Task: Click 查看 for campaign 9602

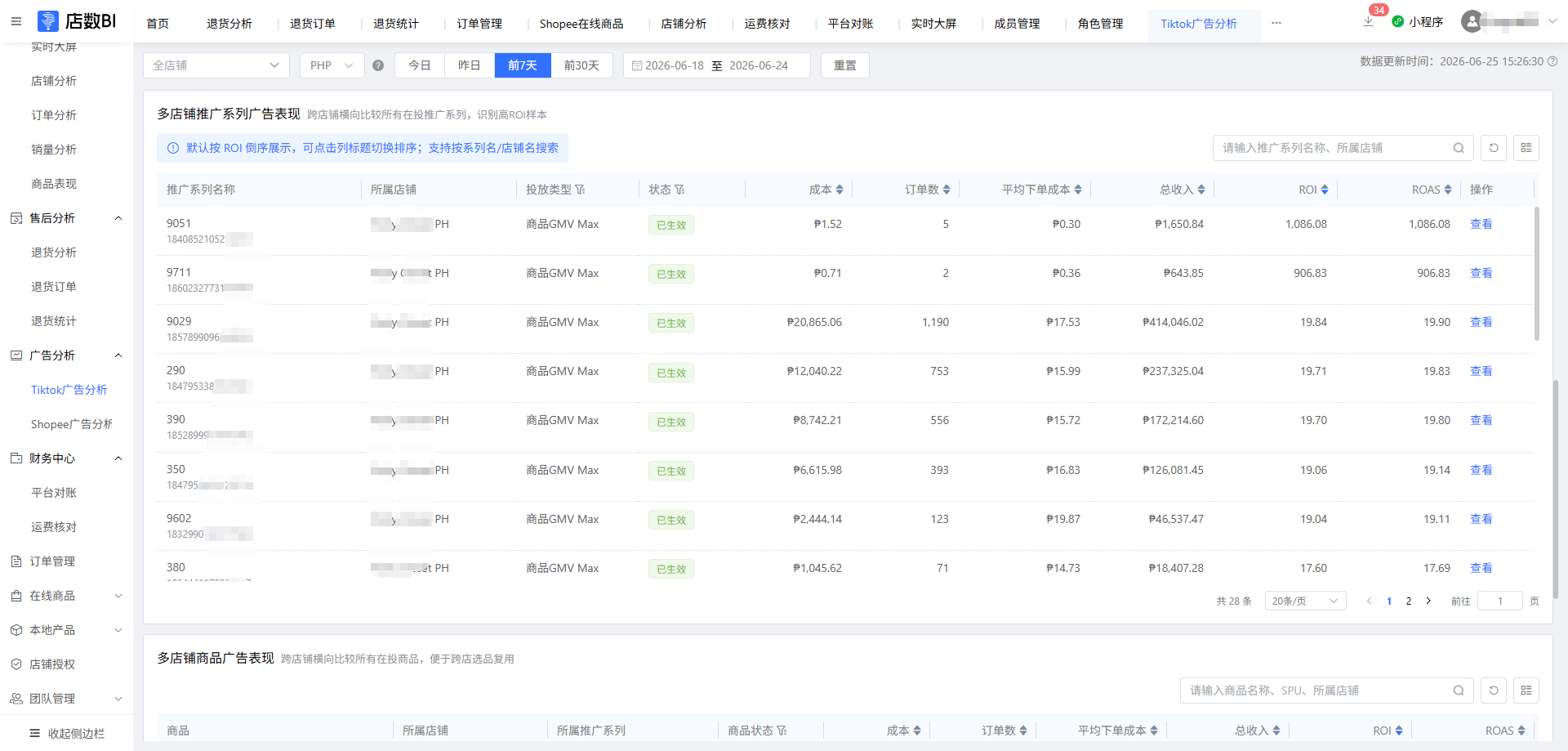Action: coord(1481,519)
